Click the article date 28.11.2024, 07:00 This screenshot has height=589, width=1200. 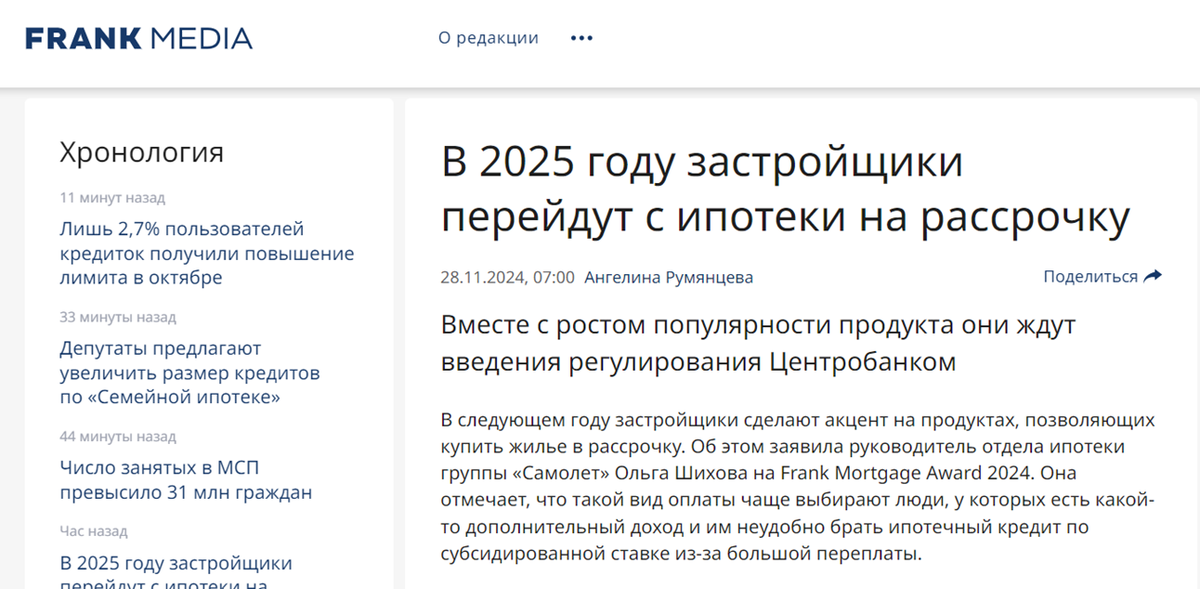pos(508,277)
